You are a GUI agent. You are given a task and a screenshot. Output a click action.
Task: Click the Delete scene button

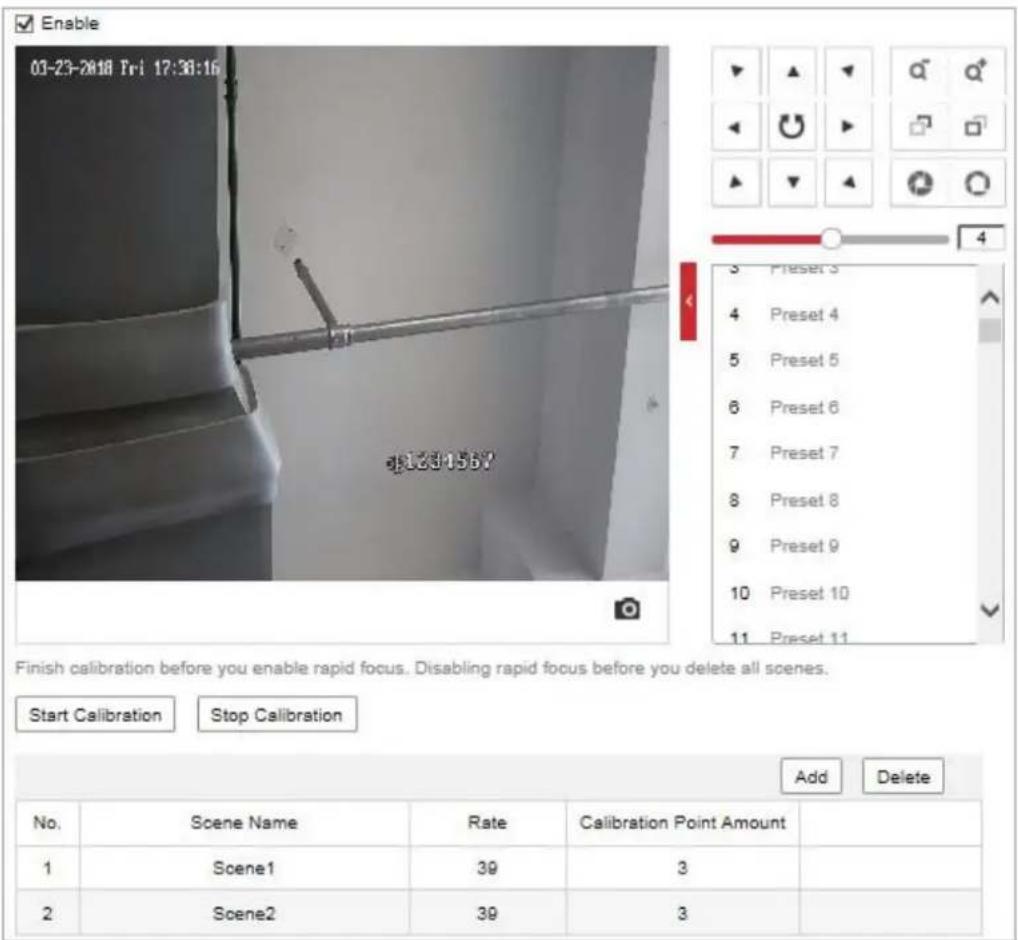(903, 776)
